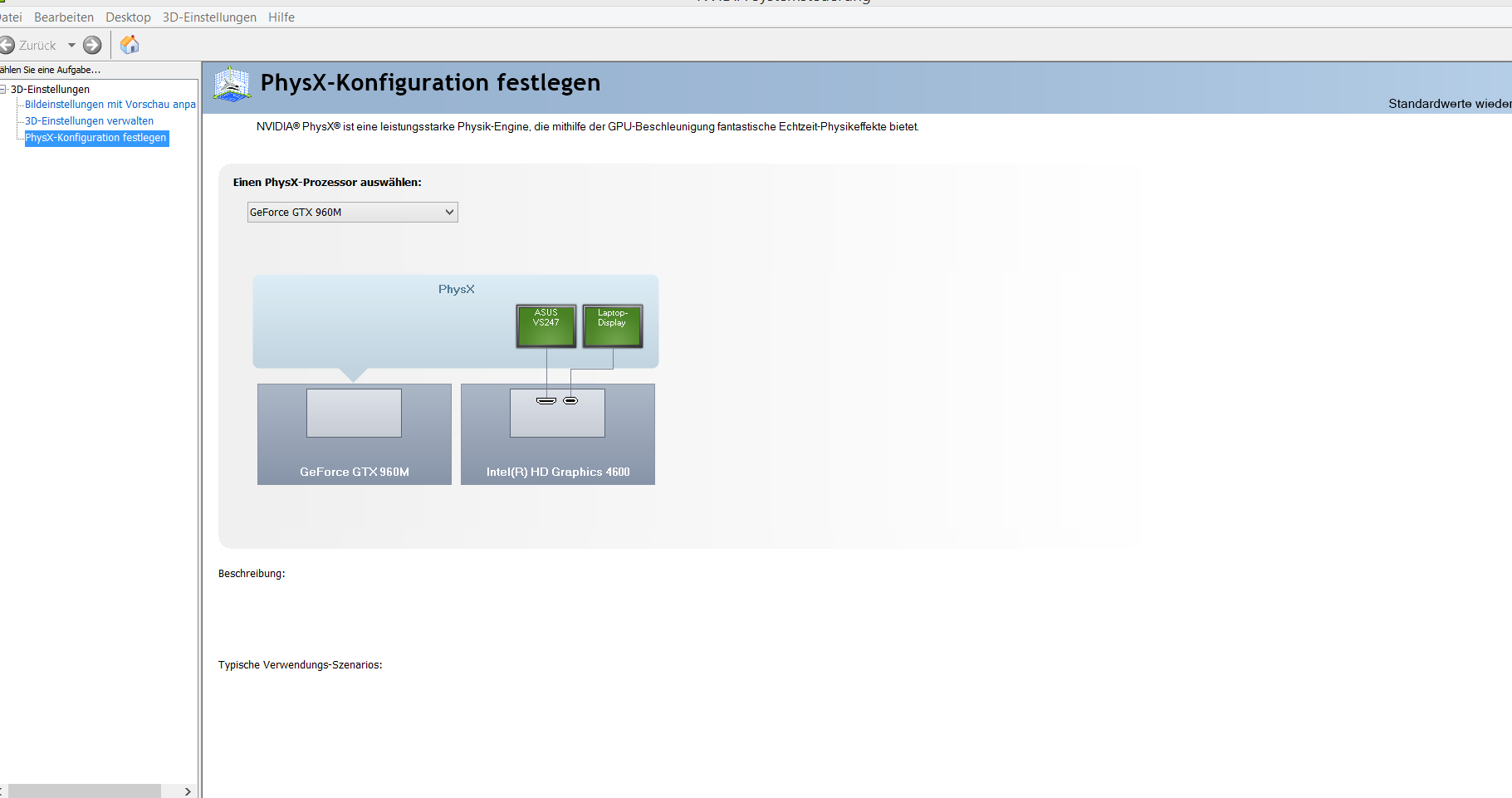
Task: Collapse the 3D-Einstellungen tree node
Action: (3, 89)
